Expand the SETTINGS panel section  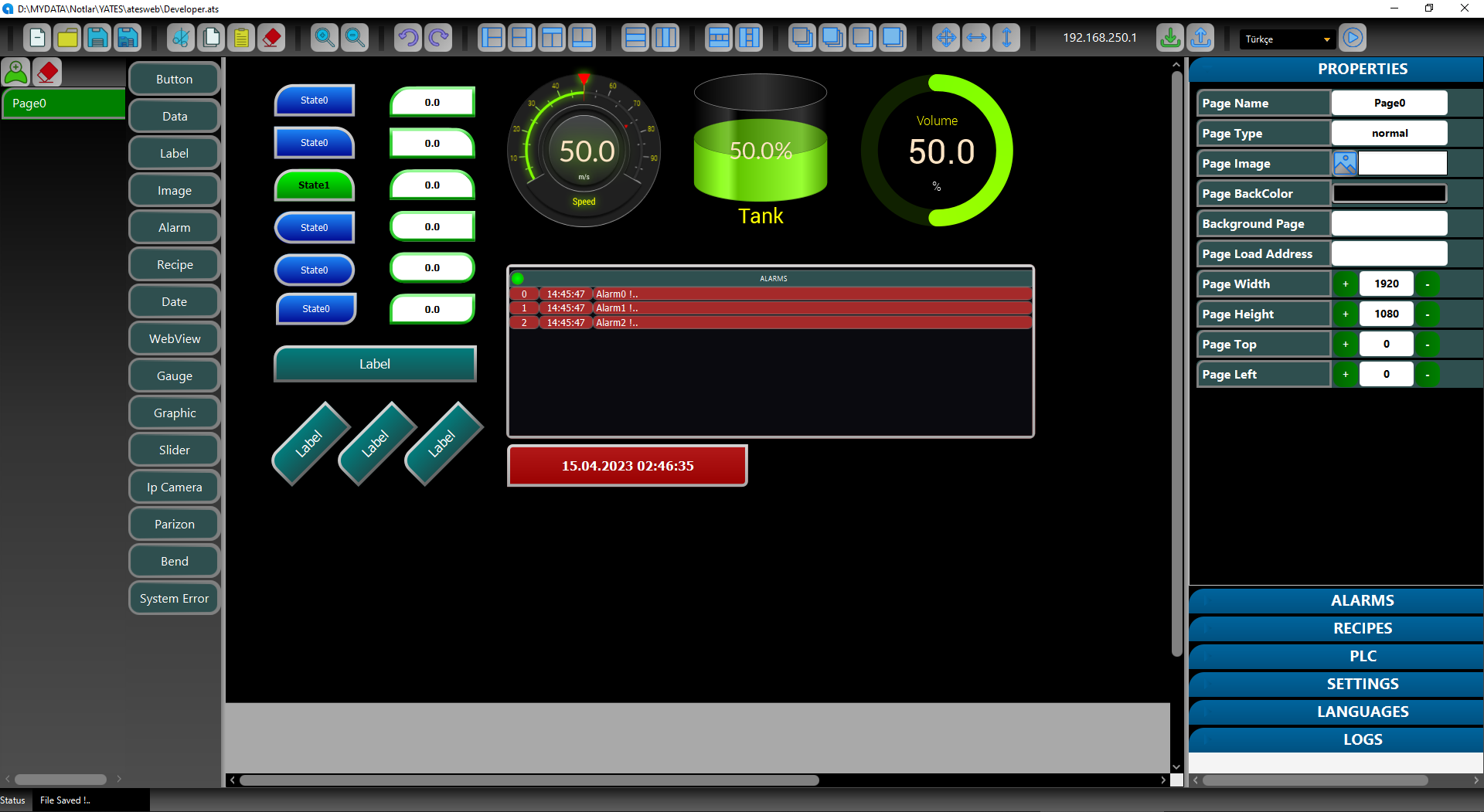pos(1362,684)
